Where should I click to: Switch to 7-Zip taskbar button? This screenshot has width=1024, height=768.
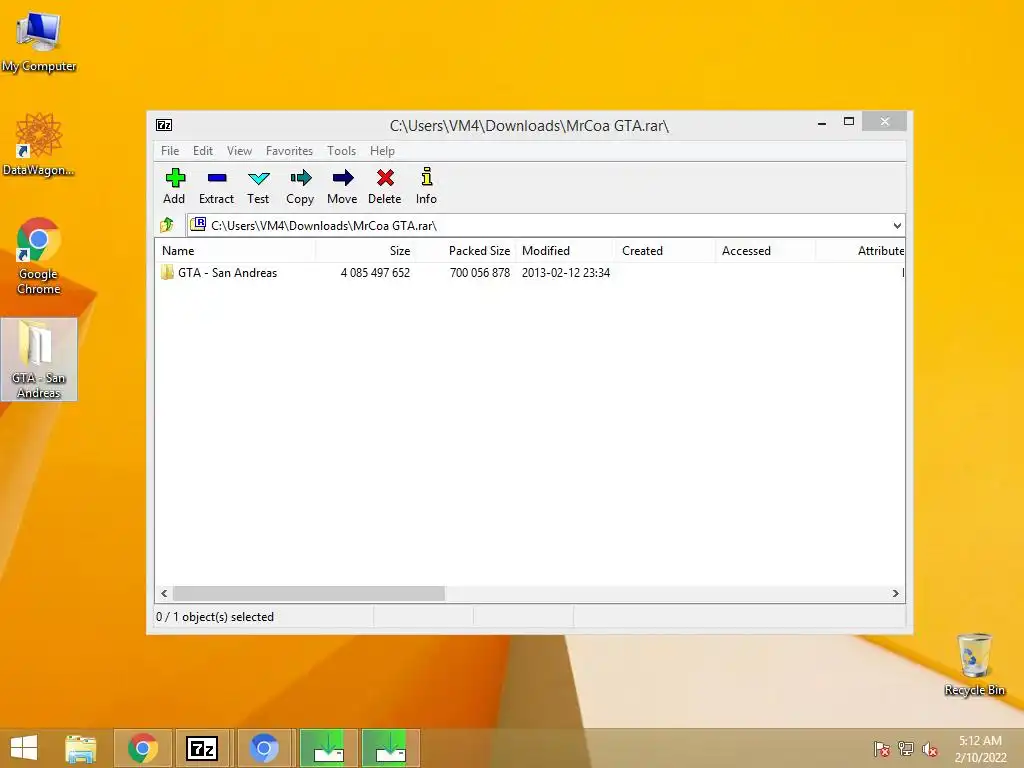point(202,748)
